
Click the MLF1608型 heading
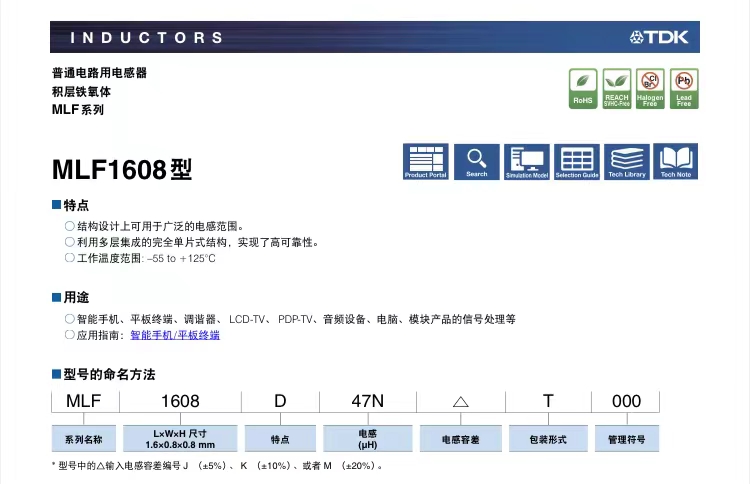pyautogui.click(x=121, y=169)
